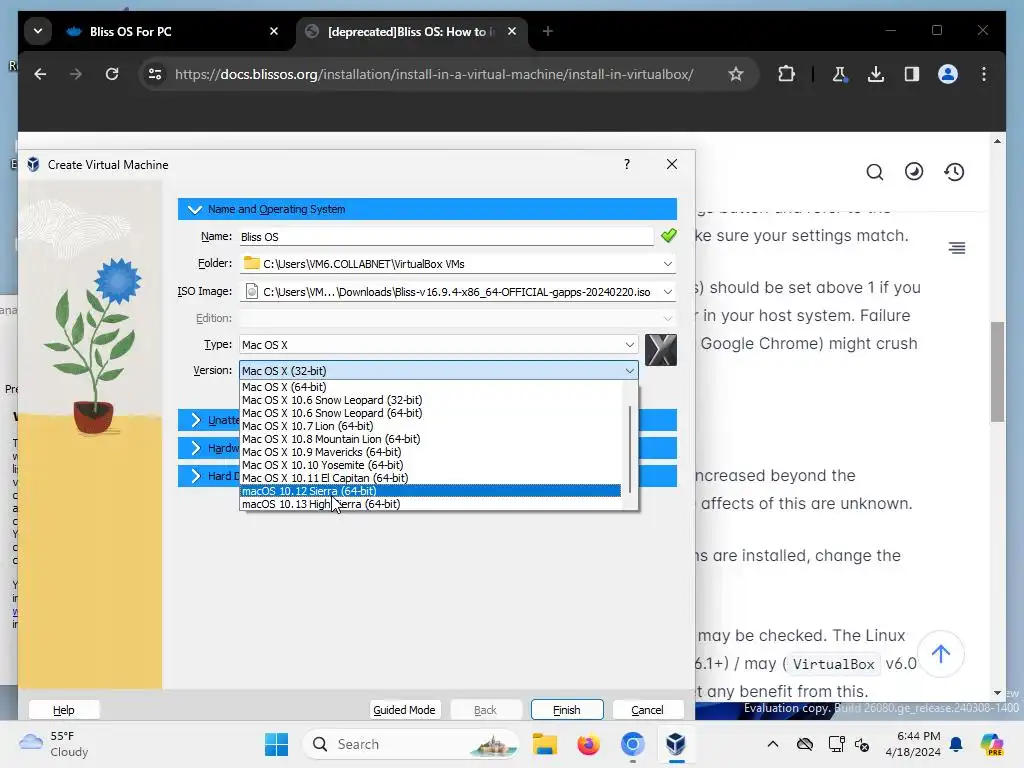This screenshot has width=1024, height=768.
Task: Switch to Guided Mode
Action: (404, 710)
